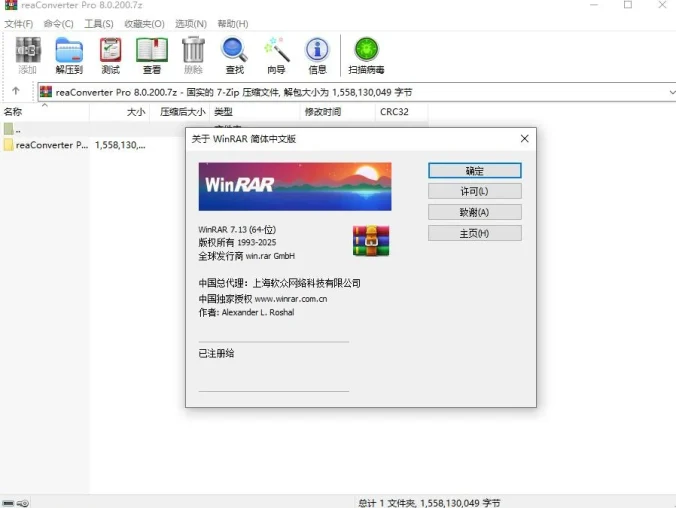Go up one folder level arrow

(16, 91)
